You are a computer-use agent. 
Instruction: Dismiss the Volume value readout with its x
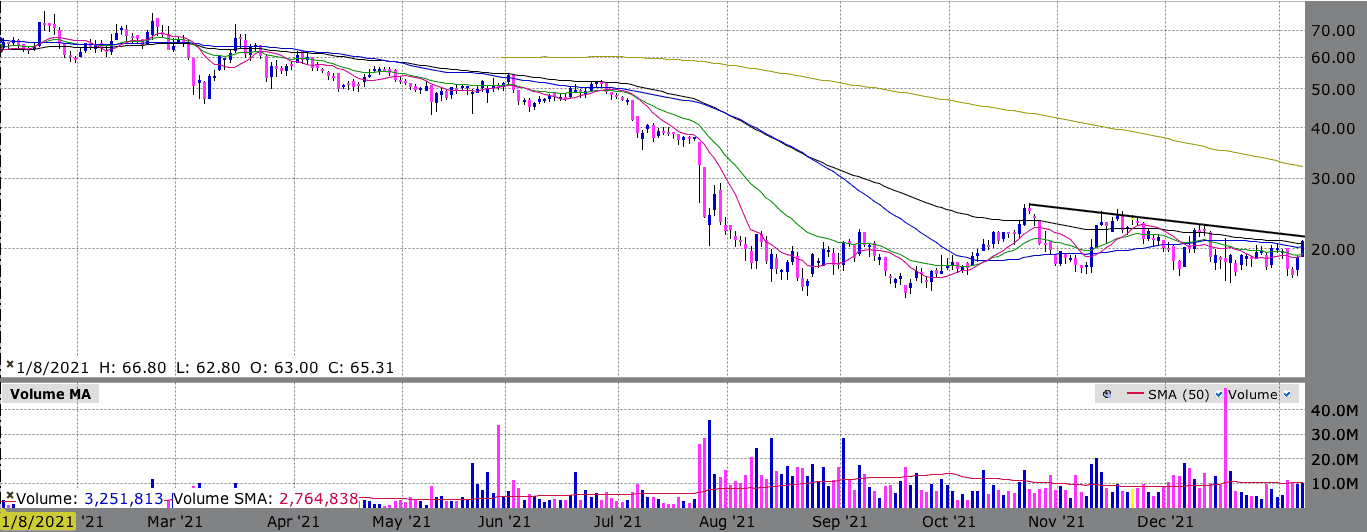(10, 496)
